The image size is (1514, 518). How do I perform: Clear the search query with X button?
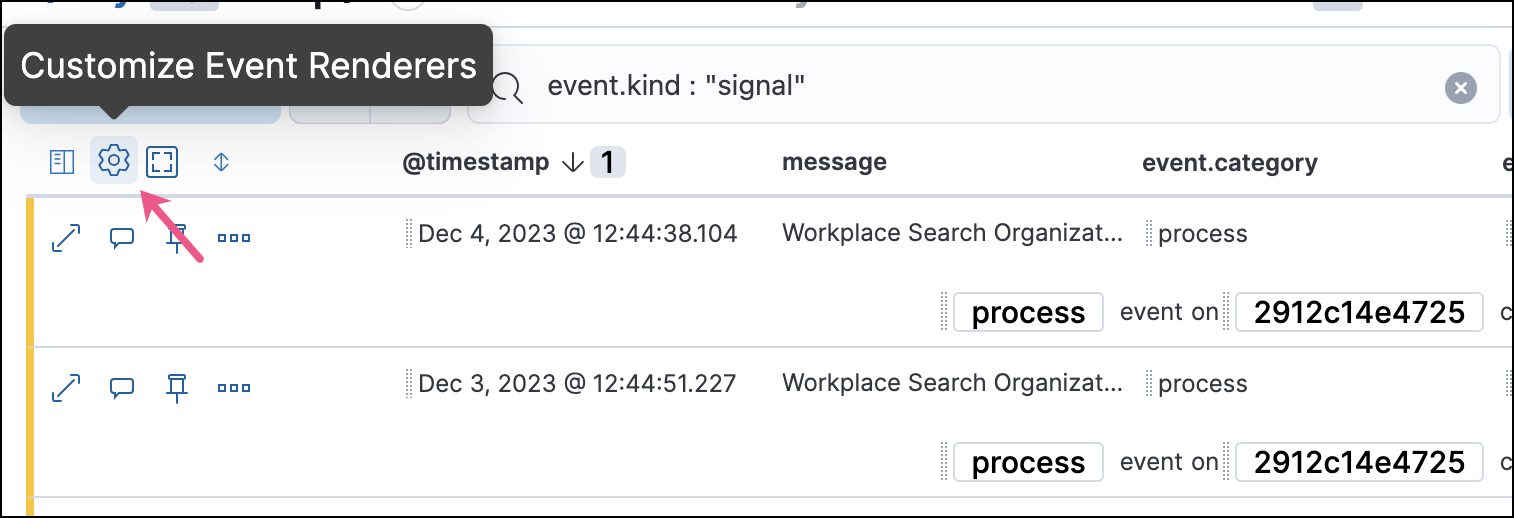pyautogui.click(x=1461, y=88)
